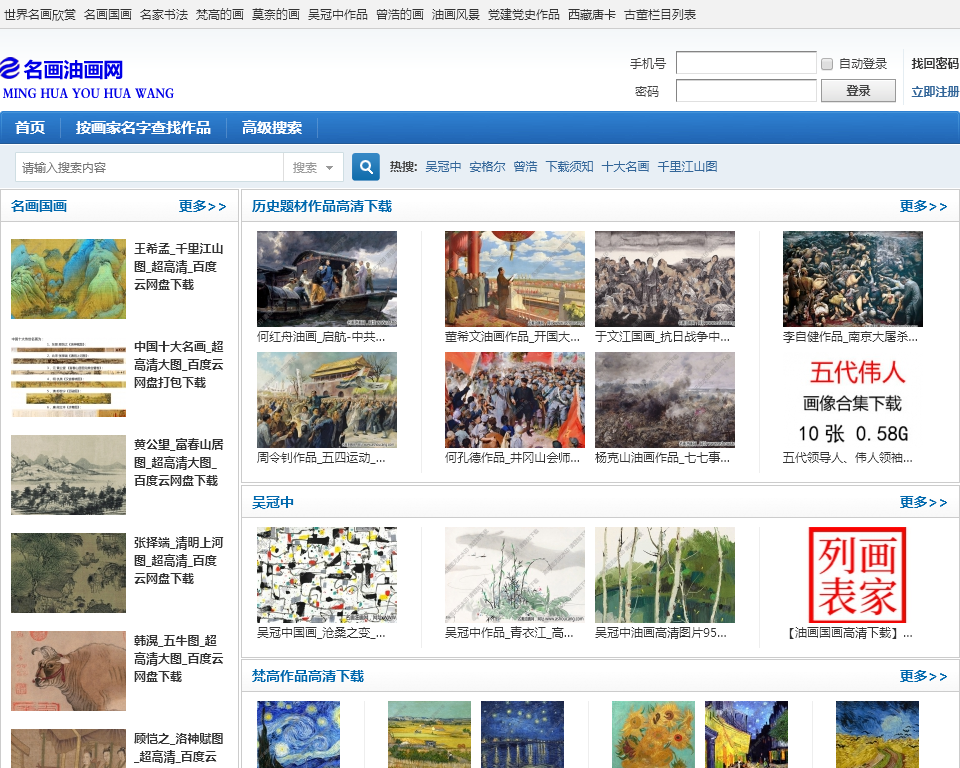The height and width of the screenshot is (768, 960).
Task: Open the 搜索 type dropdown
Action: (x=313, y=167)
